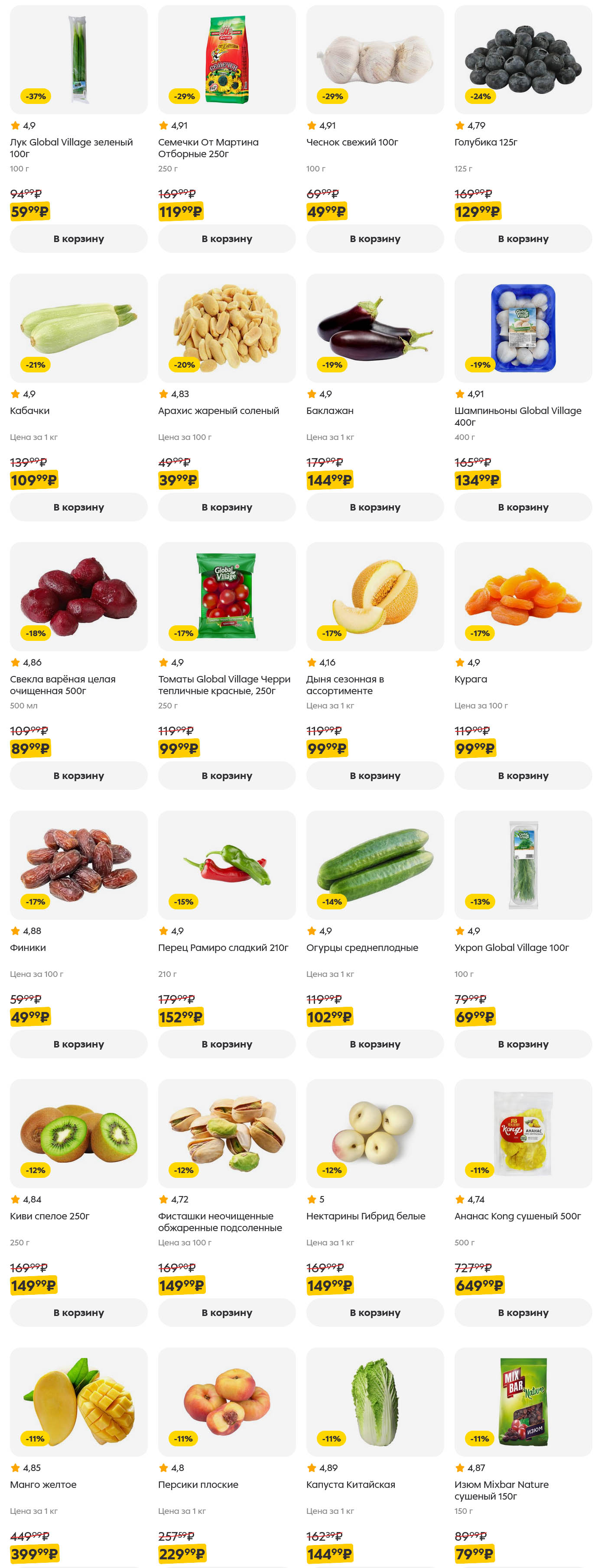Click the -37% discount badge on the green onion

click(x=36, y=96)
